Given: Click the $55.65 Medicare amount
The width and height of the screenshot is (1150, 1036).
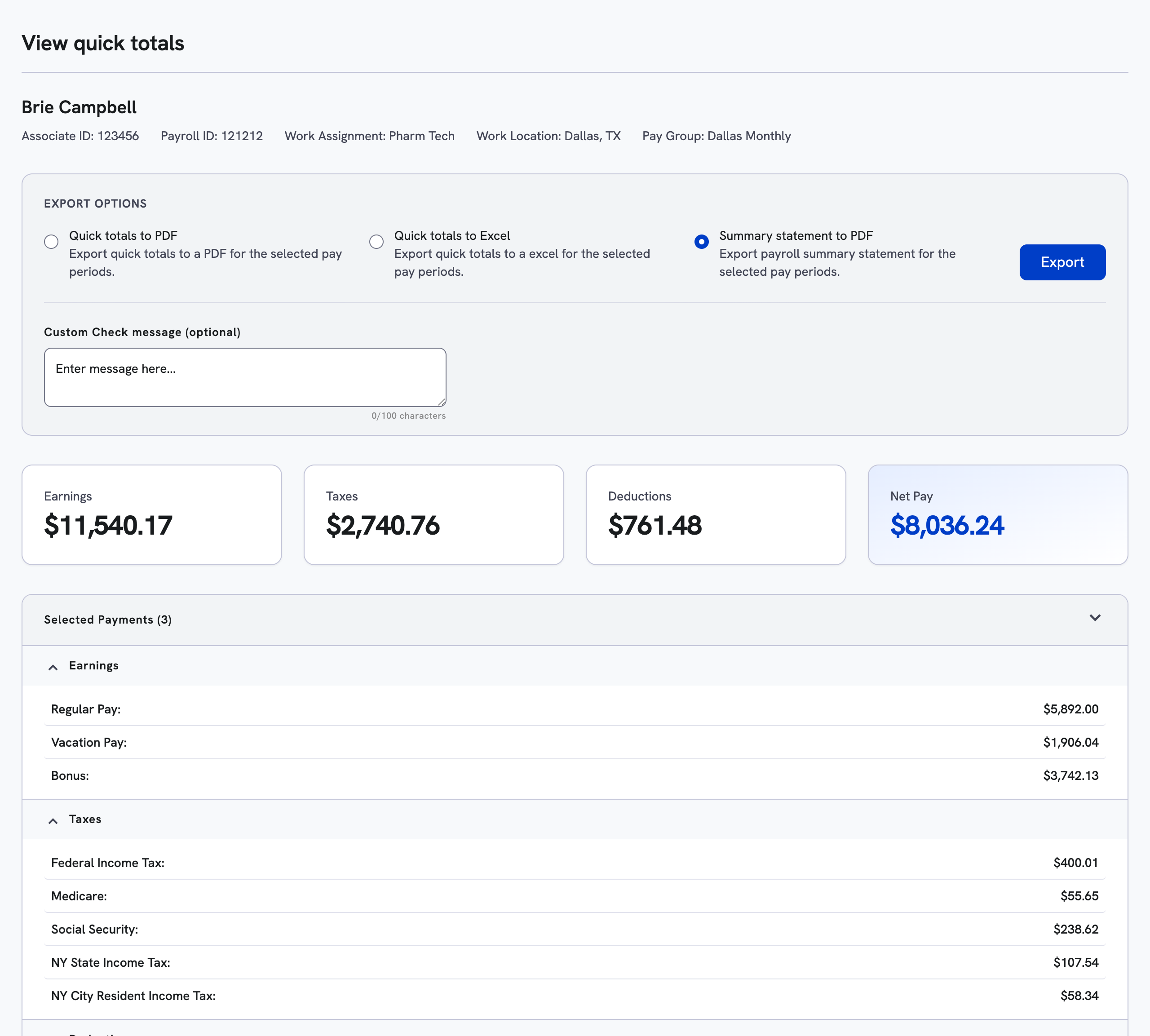Looking at the screenshot, I should [x=1079, y=896].
